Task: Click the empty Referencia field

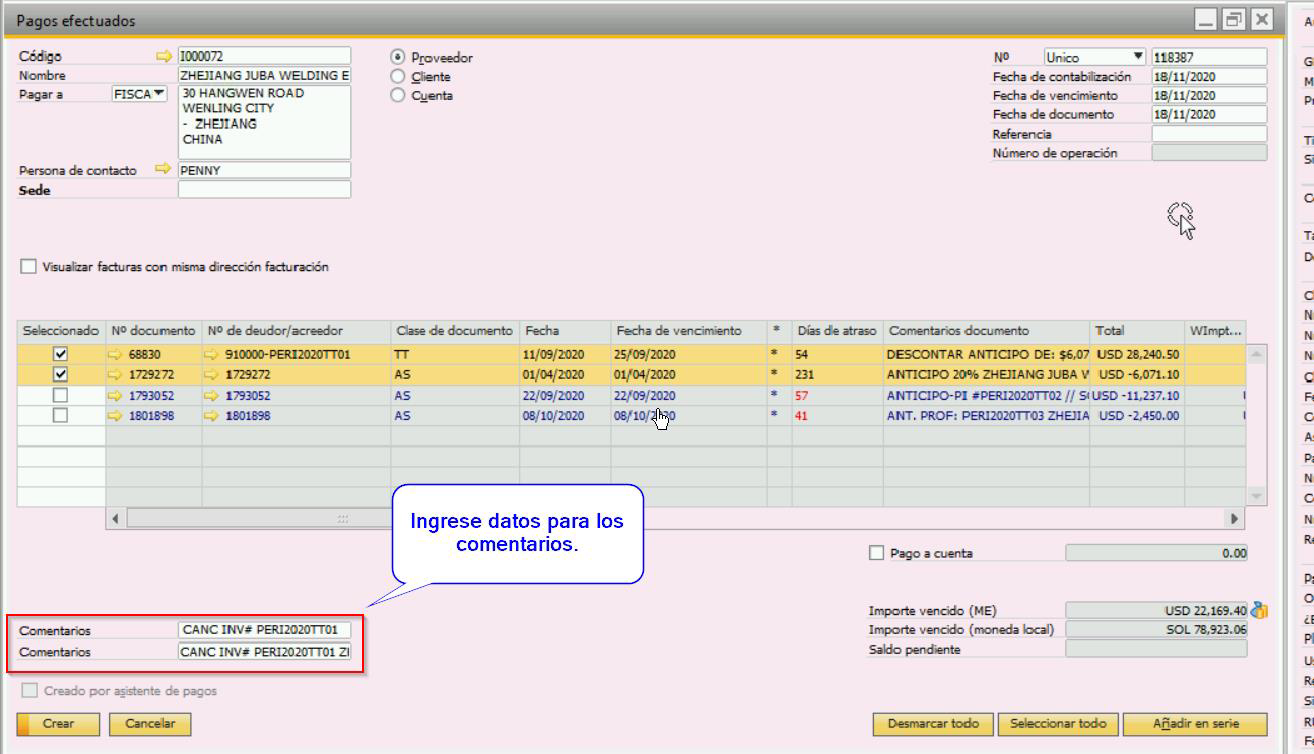Action: (x=1209, y=134)
